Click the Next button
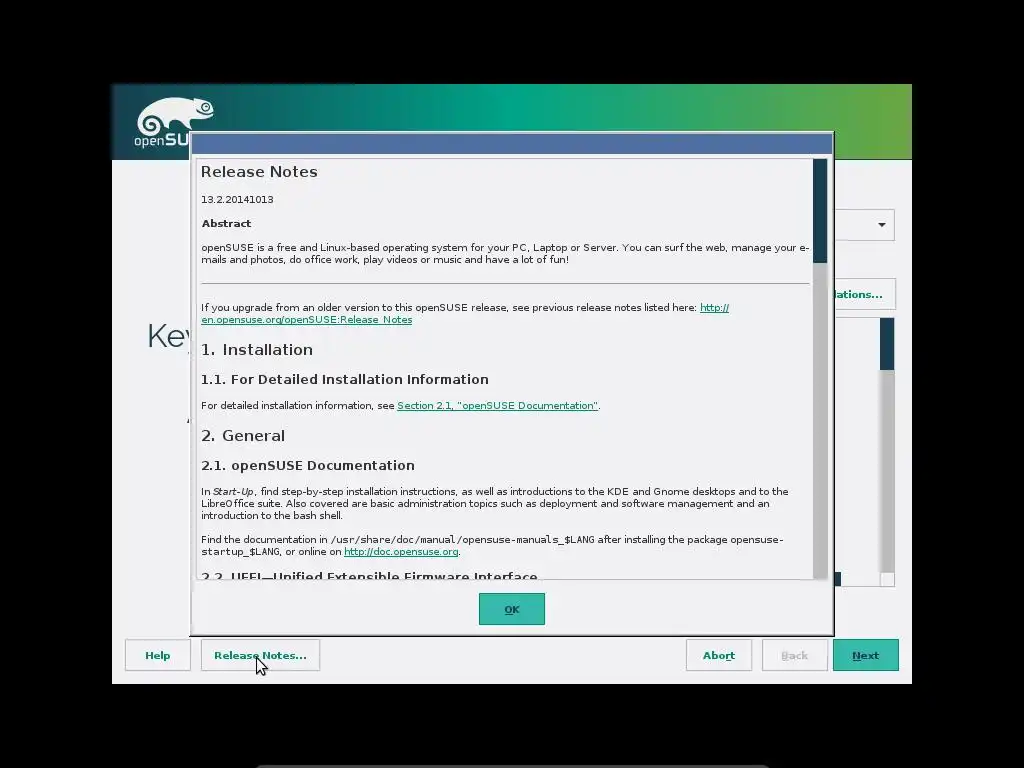This screenshot has height=768, width=1024. coord(865,655)
